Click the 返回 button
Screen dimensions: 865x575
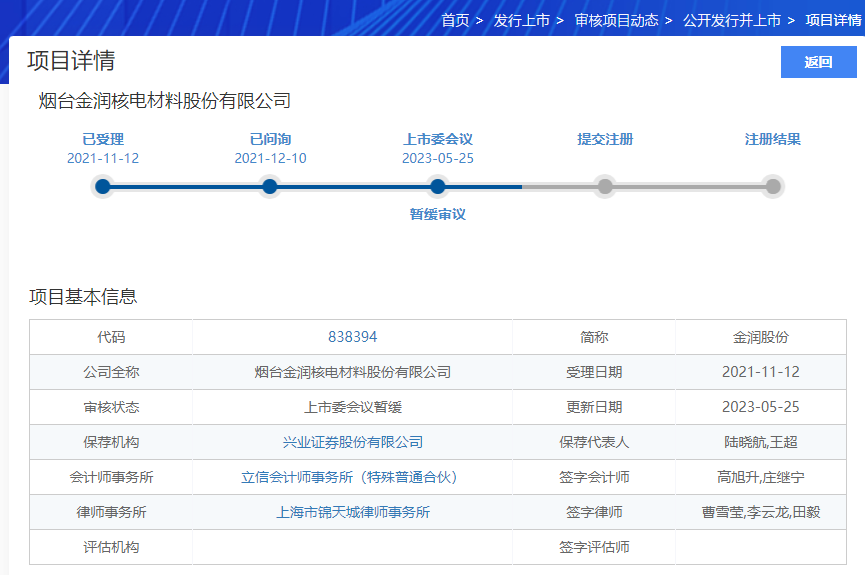(x=818, y=62)
